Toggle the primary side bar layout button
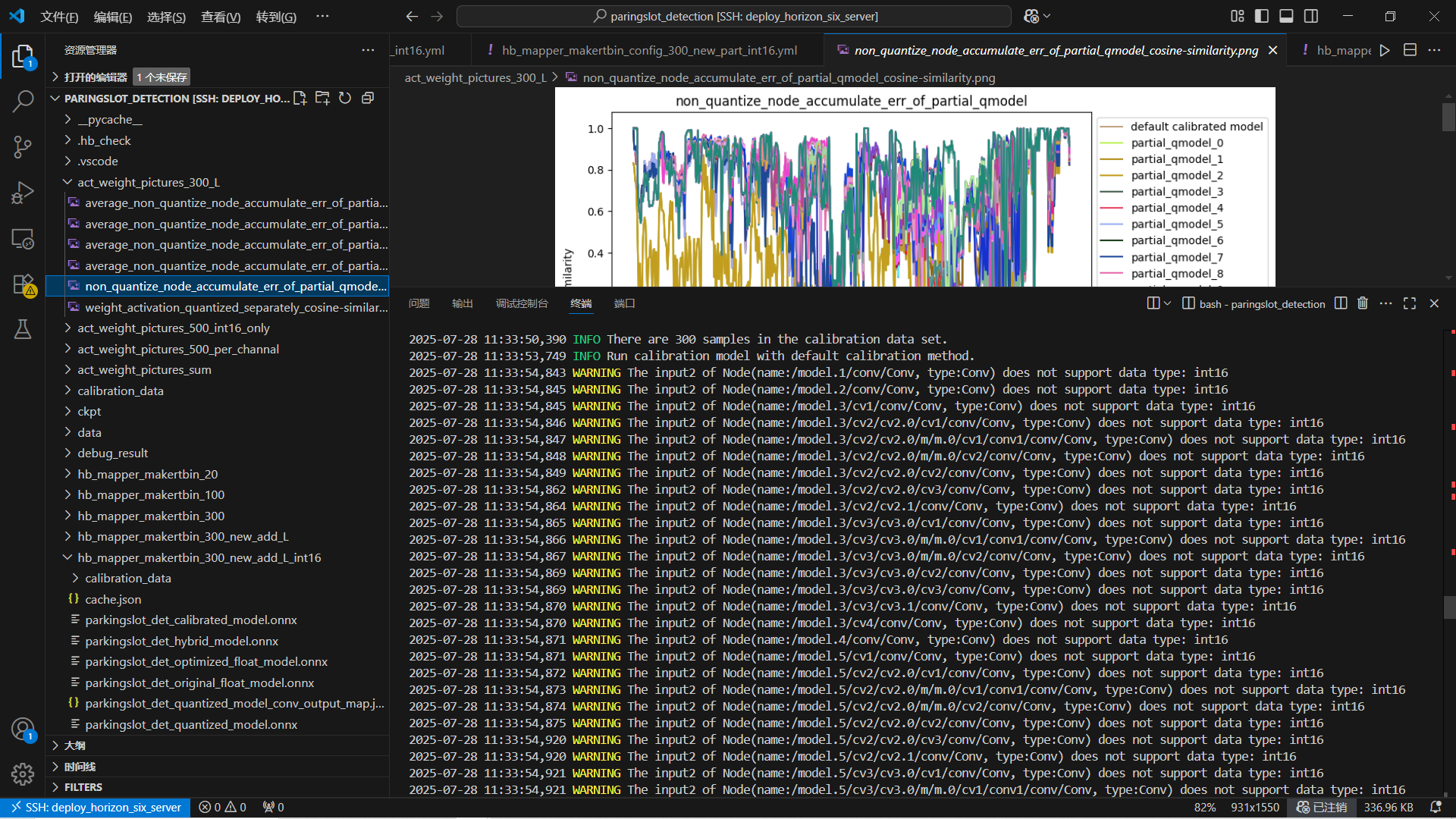The height and width of the screenshot is (819, 1456). 1262,16
